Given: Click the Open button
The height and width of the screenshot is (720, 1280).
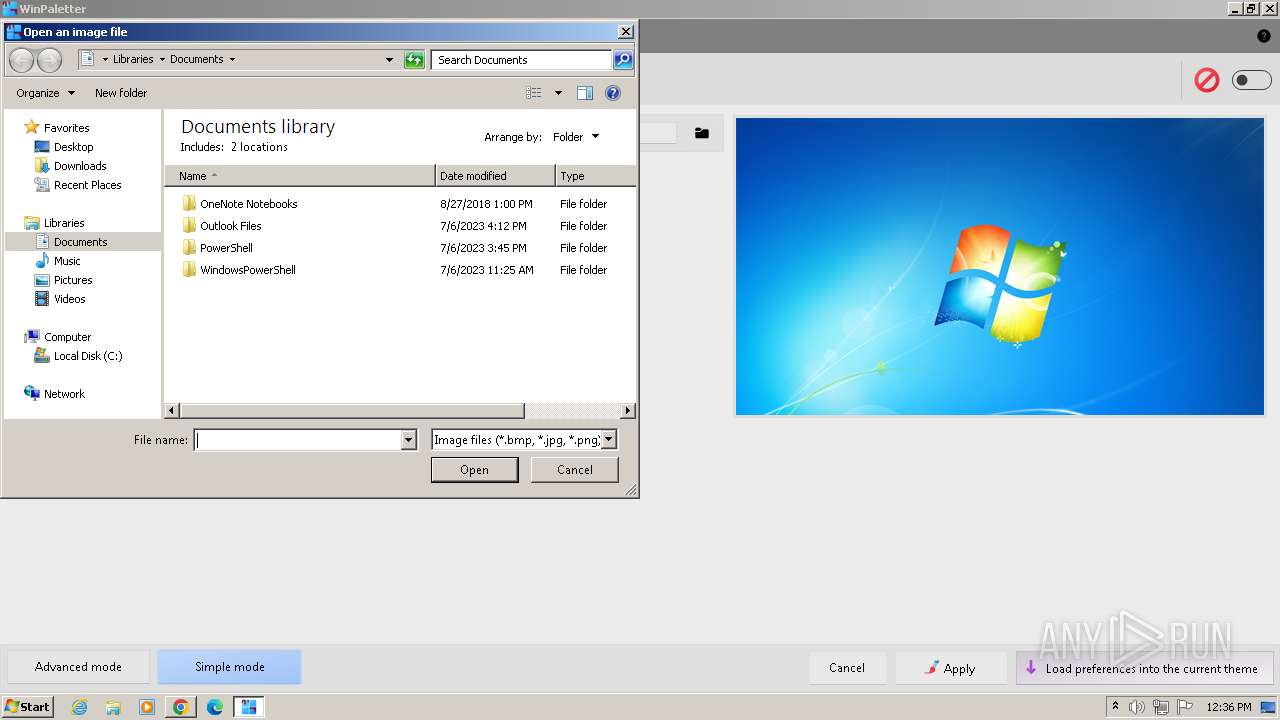Looking at the screenshot, I should [x=474, y=470].
